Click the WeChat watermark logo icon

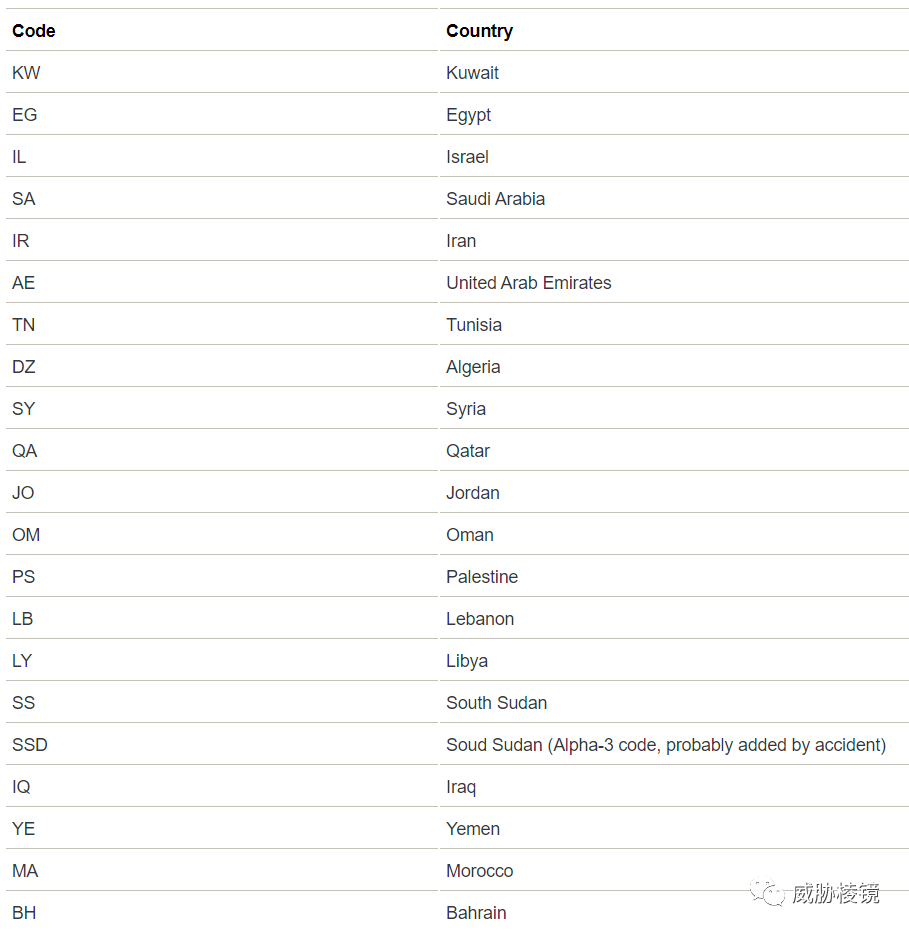coord(767,893)
